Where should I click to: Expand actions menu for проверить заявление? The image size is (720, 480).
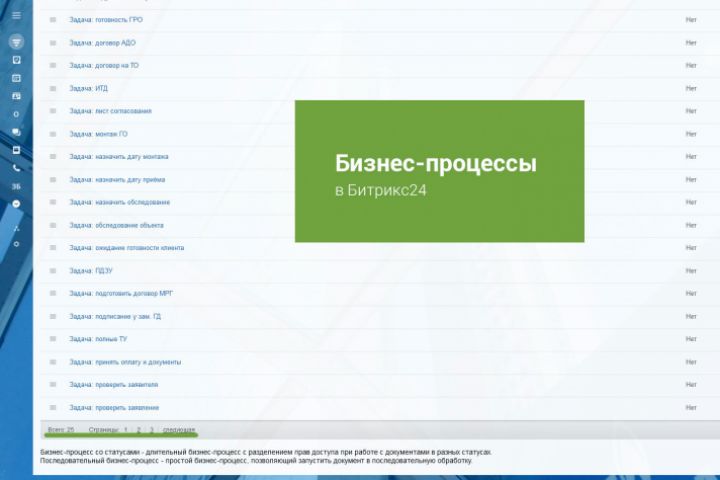point(53,407)
